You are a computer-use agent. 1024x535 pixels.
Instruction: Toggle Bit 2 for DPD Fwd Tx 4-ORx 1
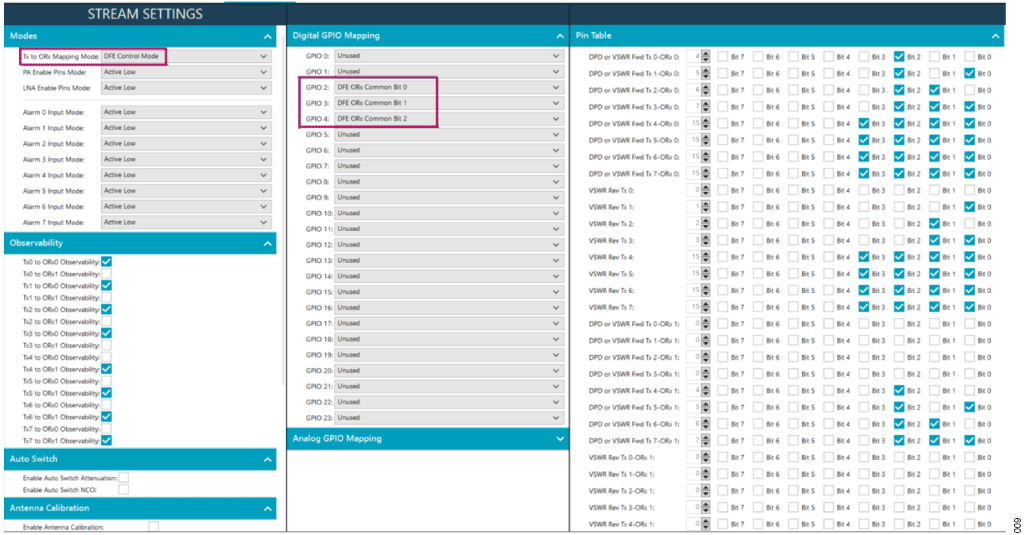click(x=899, y=391)
